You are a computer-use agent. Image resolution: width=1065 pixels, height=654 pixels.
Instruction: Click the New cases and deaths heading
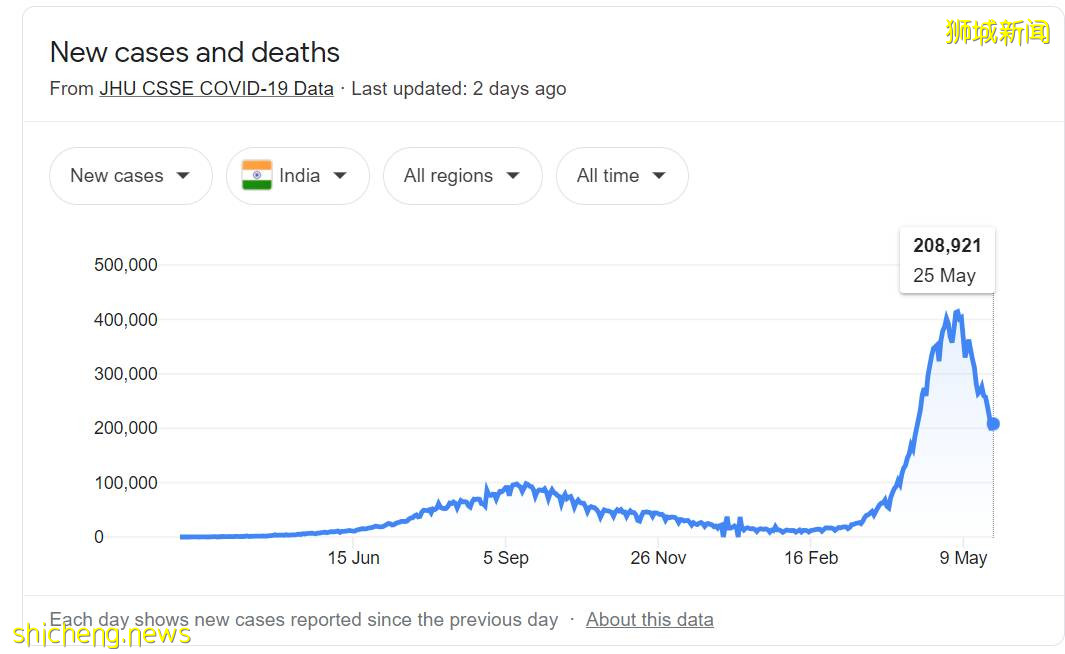pos(195,52)
